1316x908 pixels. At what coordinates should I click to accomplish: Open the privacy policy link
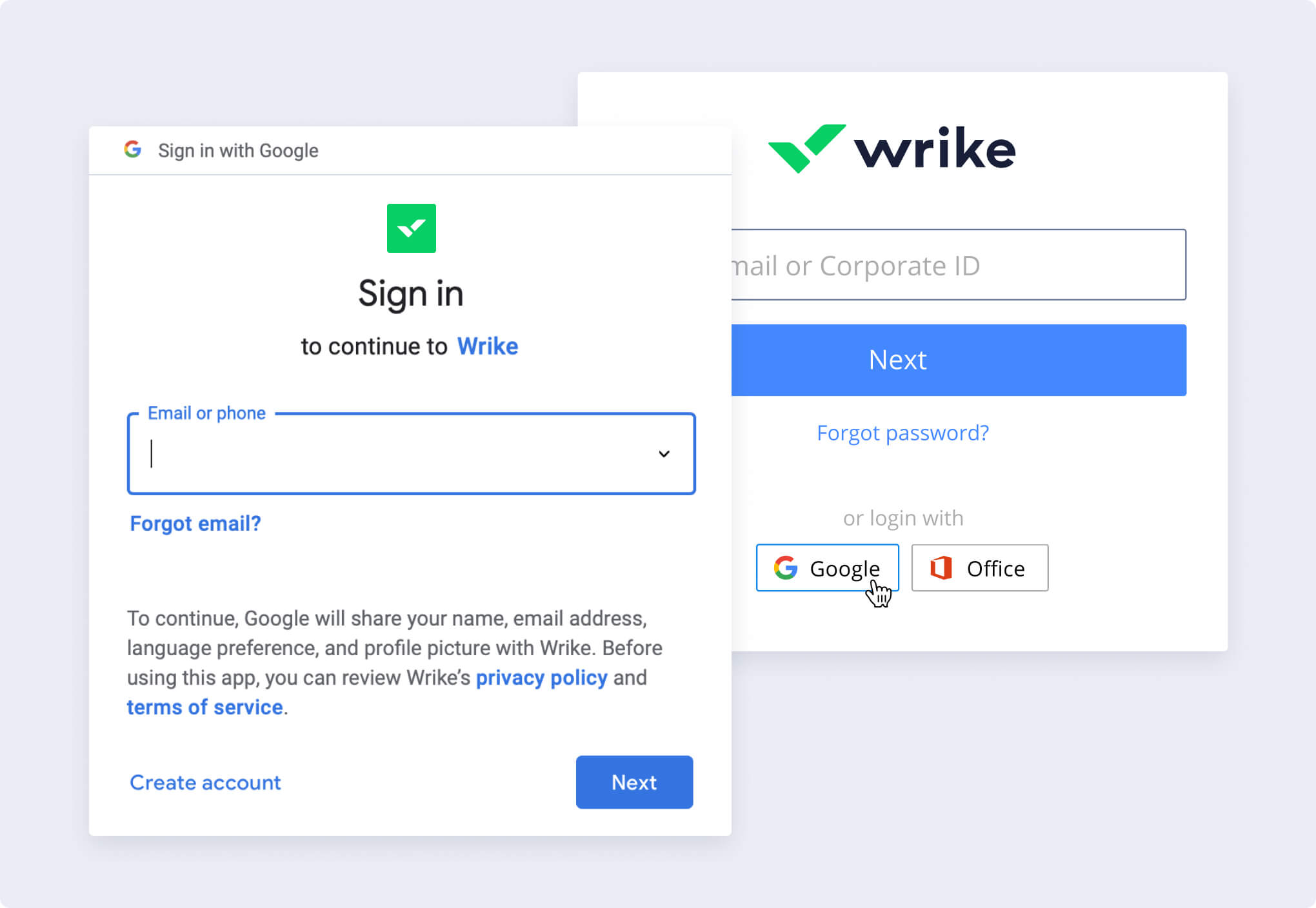(x=541, y=678)
